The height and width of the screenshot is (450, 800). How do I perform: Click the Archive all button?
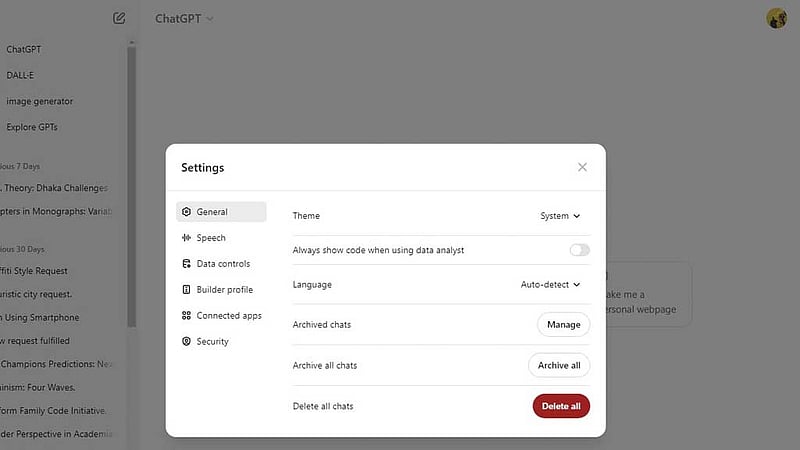tap(559, 365)
